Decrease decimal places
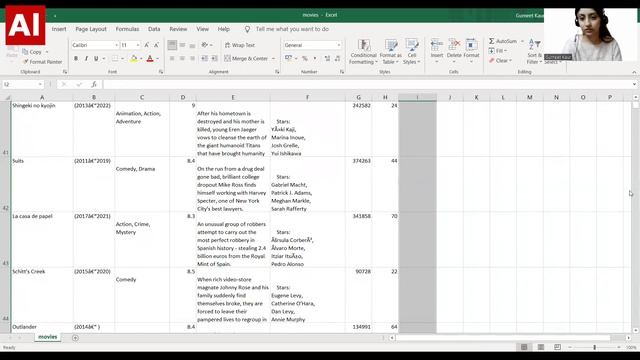 (338, 59)
